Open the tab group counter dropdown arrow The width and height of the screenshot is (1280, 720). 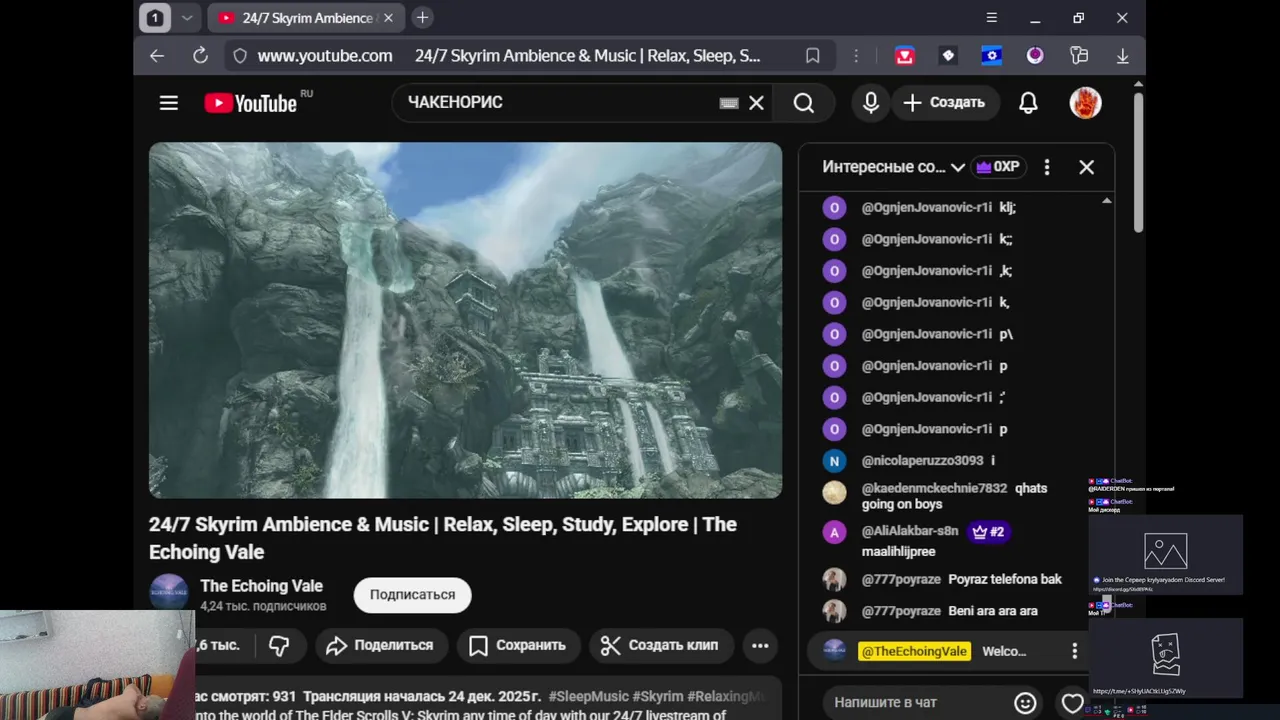pos(187,18)
